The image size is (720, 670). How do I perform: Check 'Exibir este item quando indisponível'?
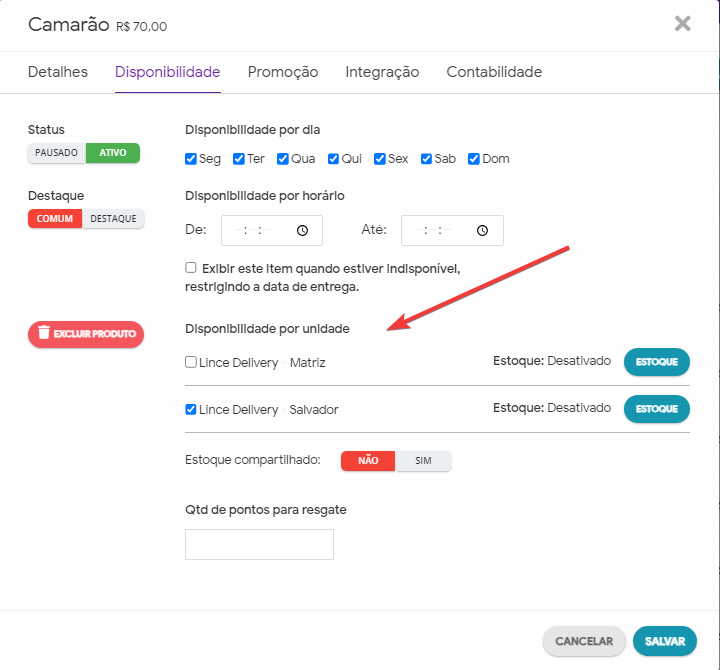[191, 268]
